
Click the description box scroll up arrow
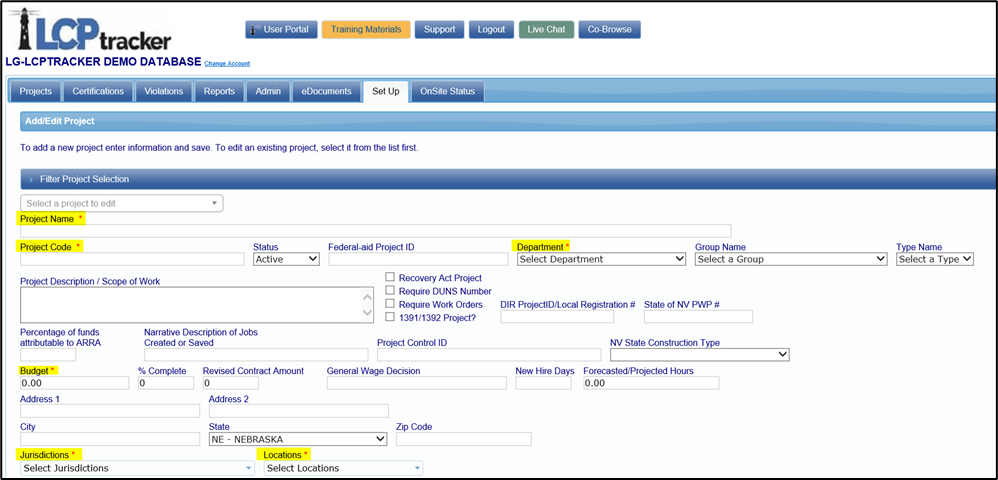click(368, 297)
